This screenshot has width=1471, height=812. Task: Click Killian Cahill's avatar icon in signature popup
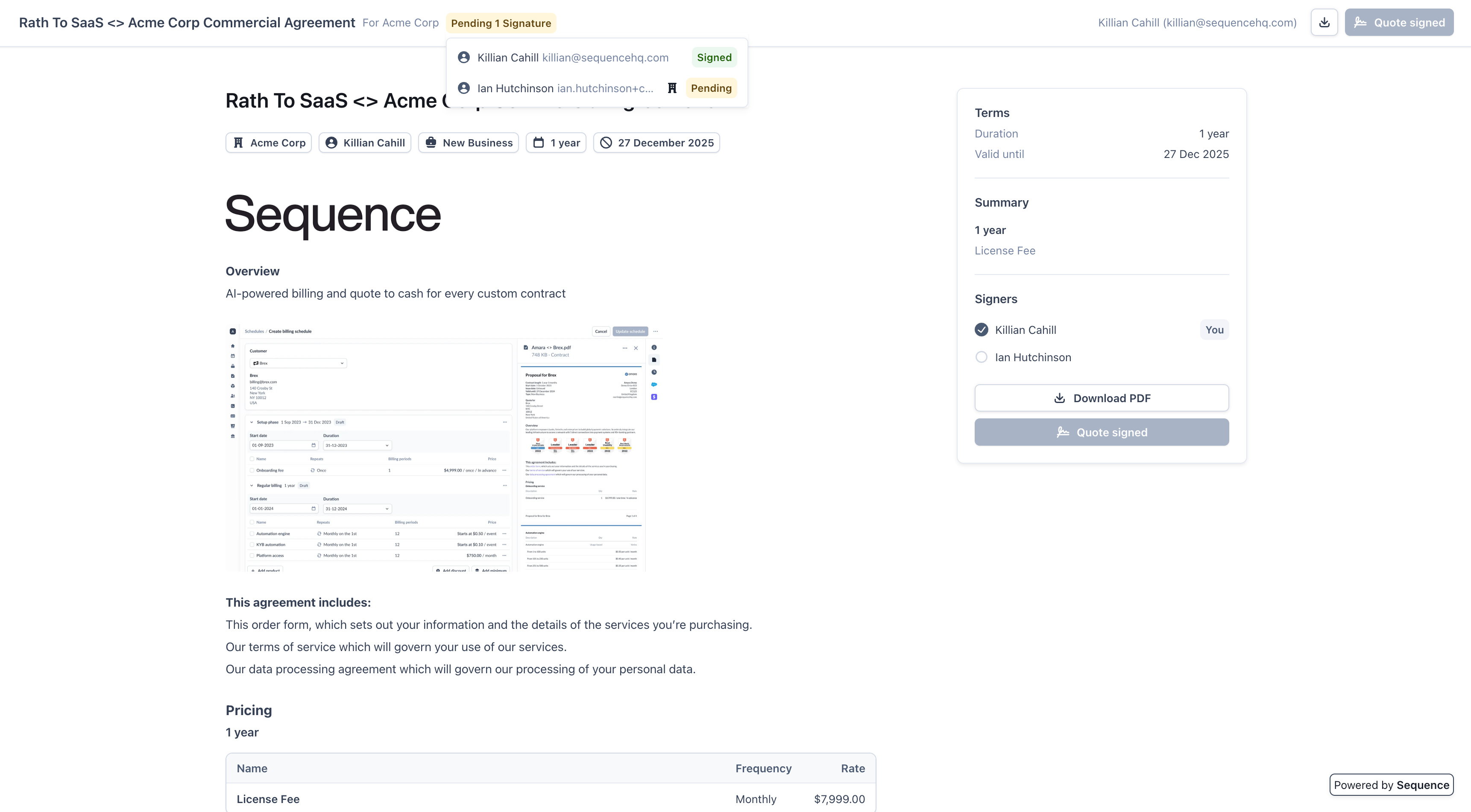coord(464,58)
